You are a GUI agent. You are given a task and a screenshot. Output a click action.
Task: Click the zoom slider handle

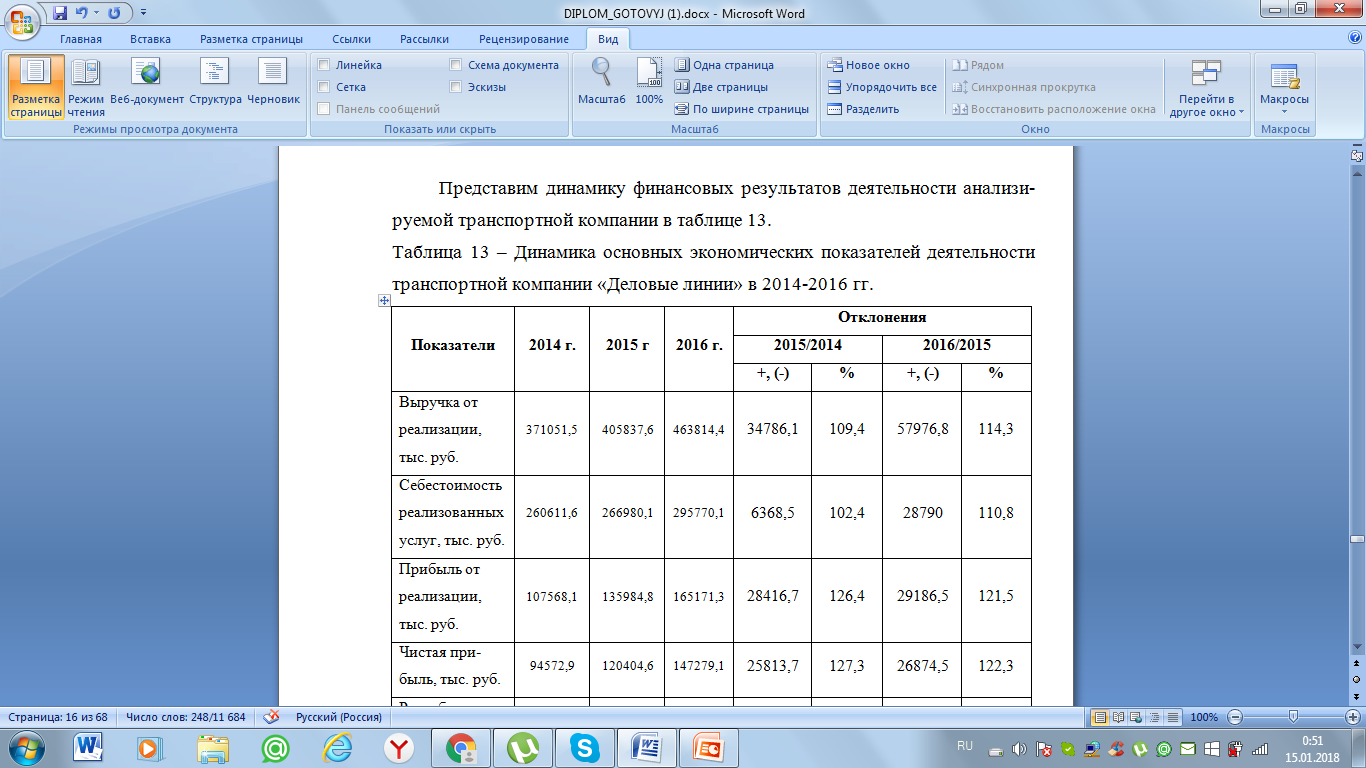tap(1294, 717)
